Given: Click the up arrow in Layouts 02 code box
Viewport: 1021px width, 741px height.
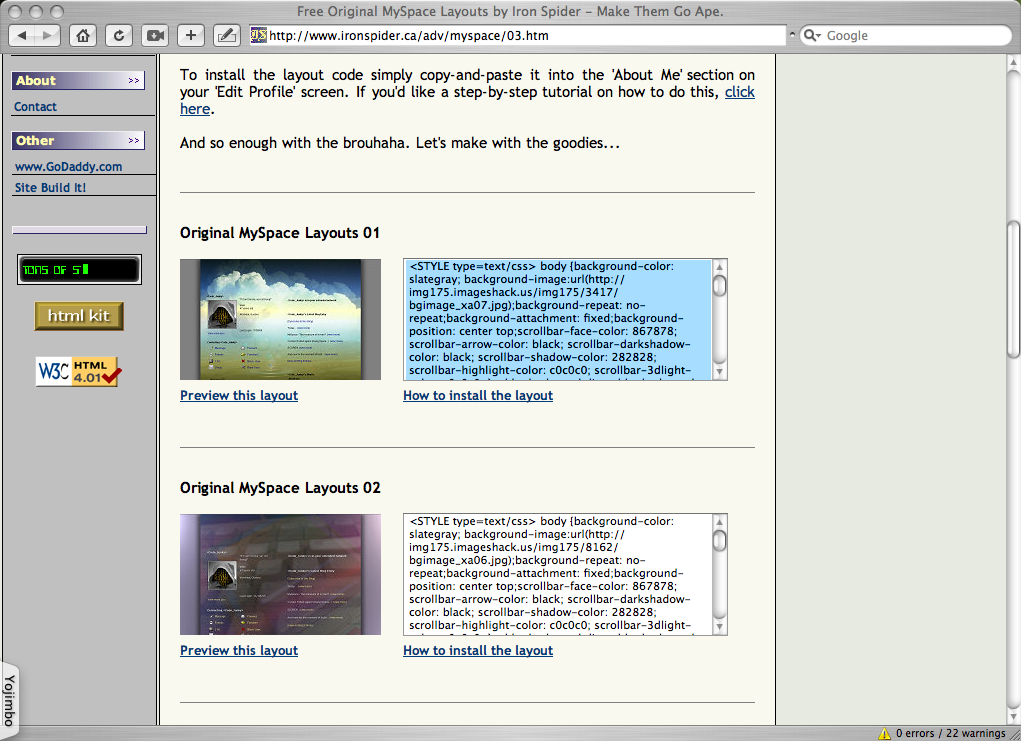Looking at the screenshot, I should pos(720,522).
